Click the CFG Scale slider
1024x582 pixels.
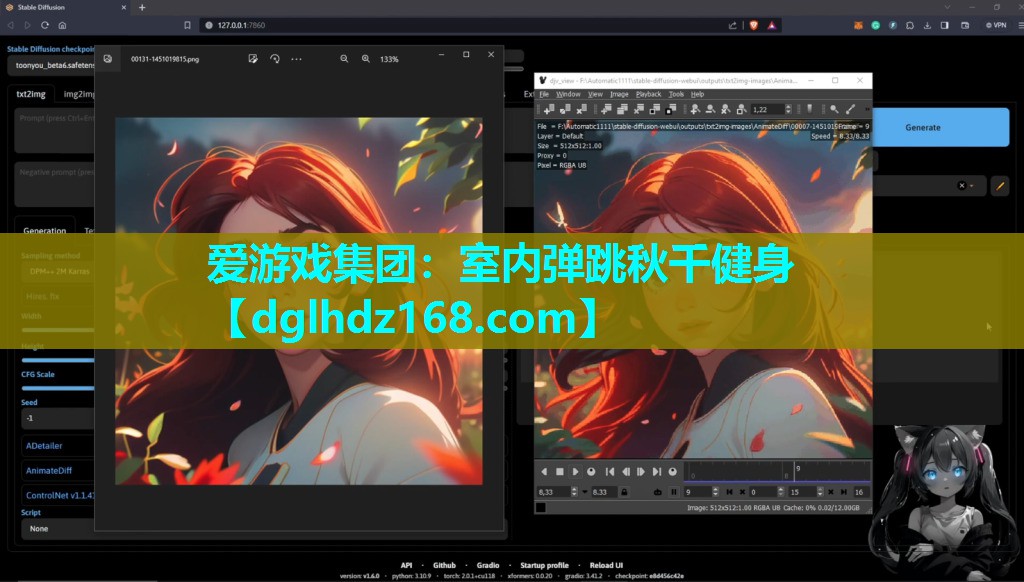[58, 388]
